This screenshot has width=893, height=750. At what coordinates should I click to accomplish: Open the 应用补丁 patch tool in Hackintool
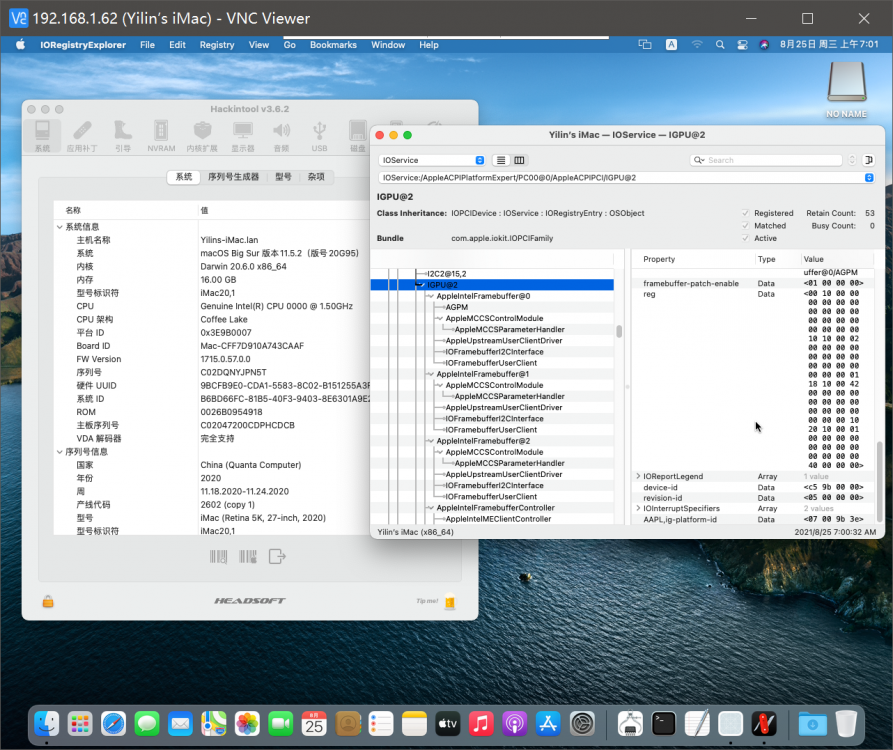click(82, 136)
